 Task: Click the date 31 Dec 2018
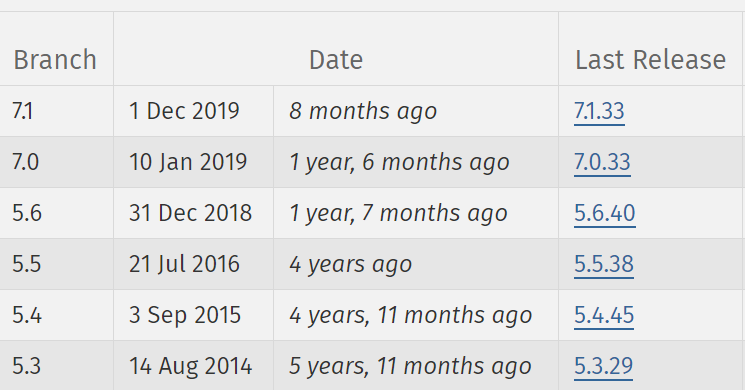pyautogui.click(x=190, y=213)
